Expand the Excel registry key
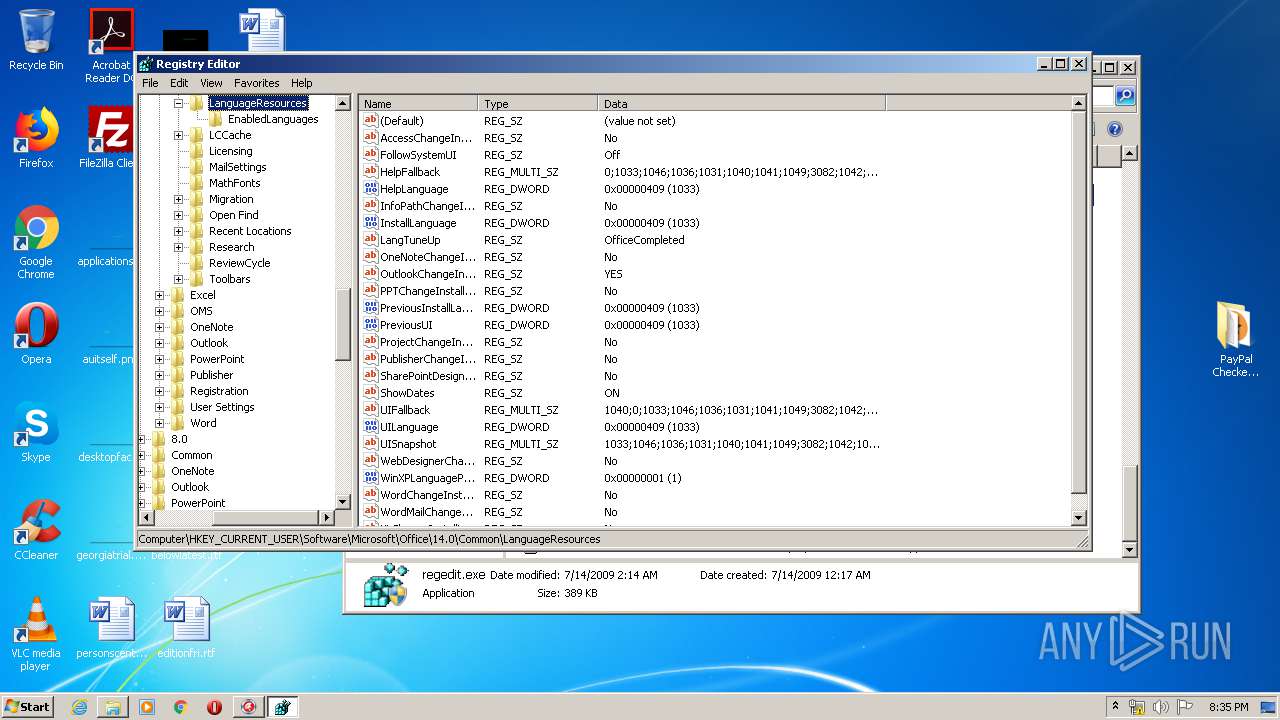Screen dimensions: 1280x720 point(160,295)
